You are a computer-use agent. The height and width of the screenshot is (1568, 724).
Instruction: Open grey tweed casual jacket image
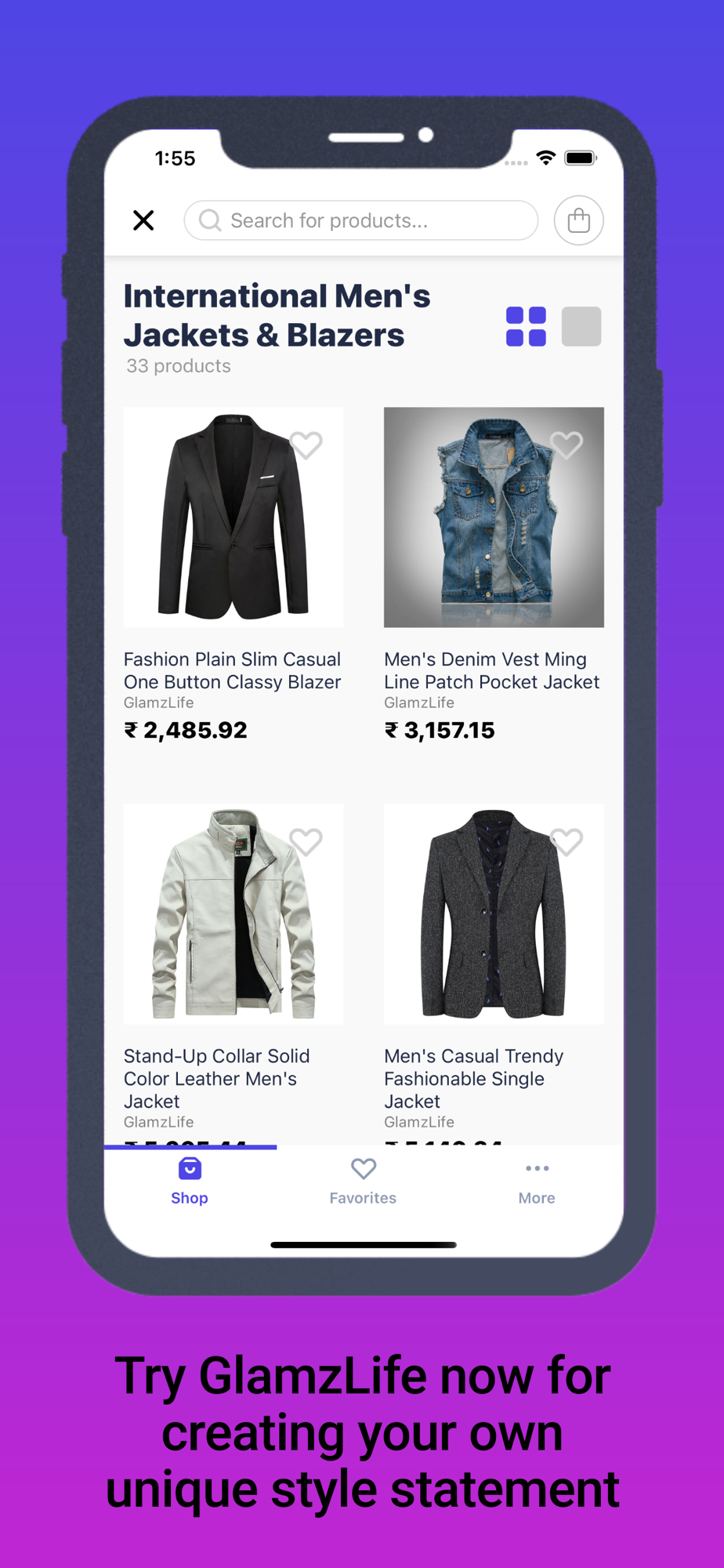click(494, 914)
